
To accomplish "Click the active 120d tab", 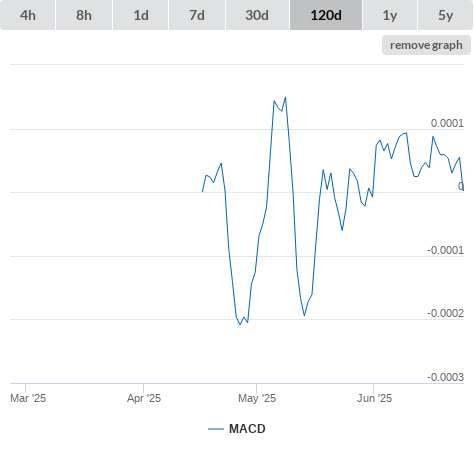I will click(x=326, y=15).
